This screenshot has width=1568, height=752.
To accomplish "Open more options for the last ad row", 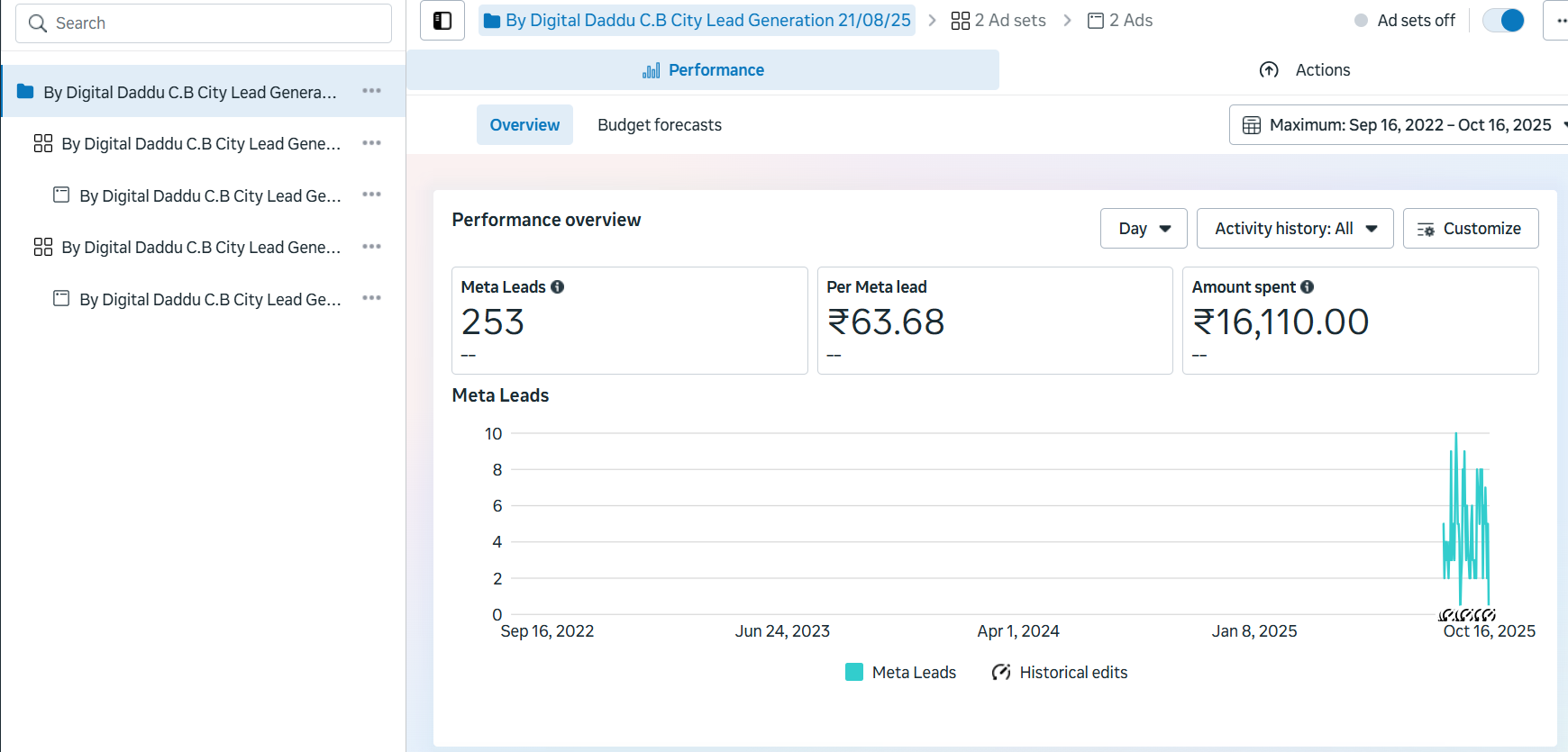I will click(x=371, y=298).
